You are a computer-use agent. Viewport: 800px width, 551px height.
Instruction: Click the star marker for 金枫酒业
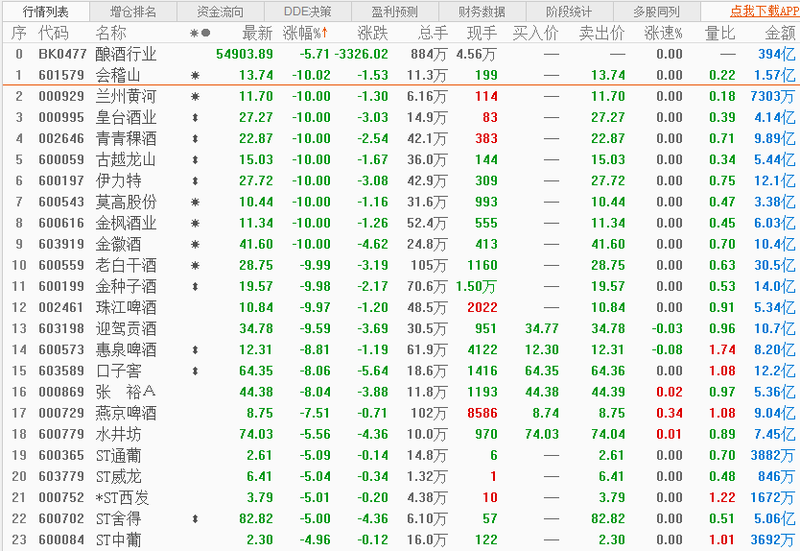[195, 223]
